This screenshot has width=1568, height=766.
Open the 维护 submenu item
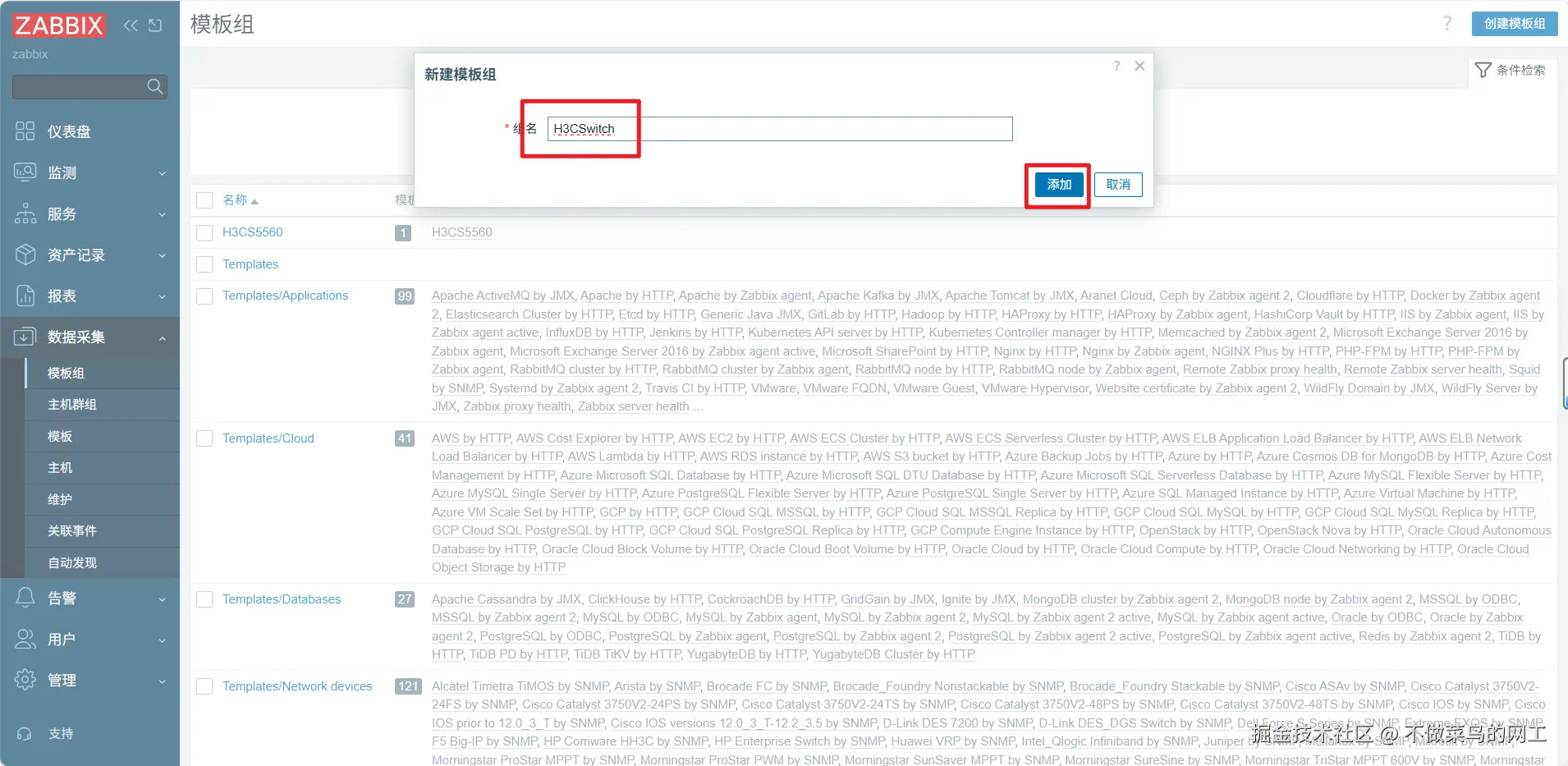tap(103, 499)
